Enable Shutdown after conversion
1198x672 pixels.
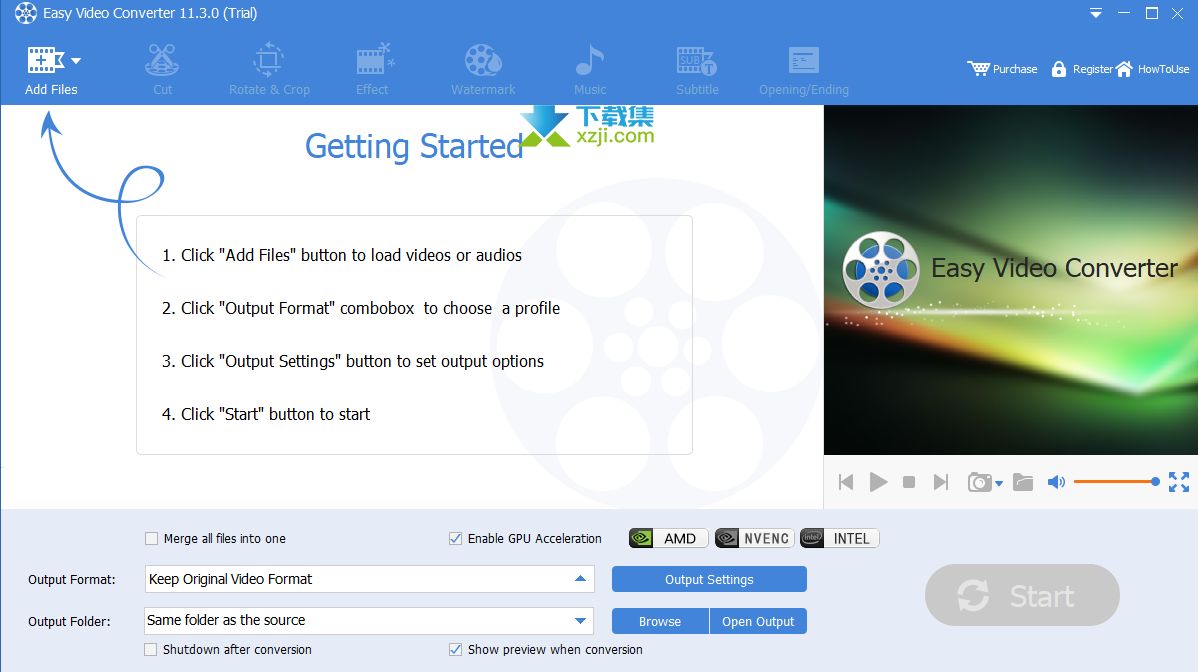coord(151,649)
